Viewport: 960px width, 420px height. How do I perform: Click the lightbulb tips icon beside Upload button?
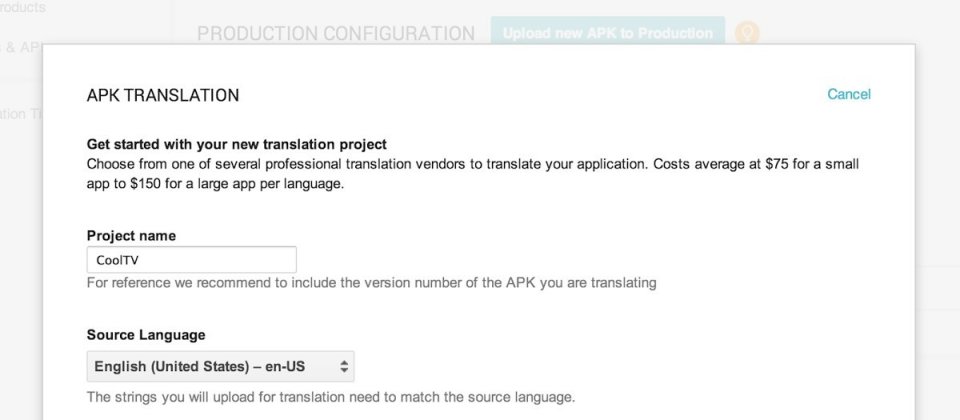point(746,33)
